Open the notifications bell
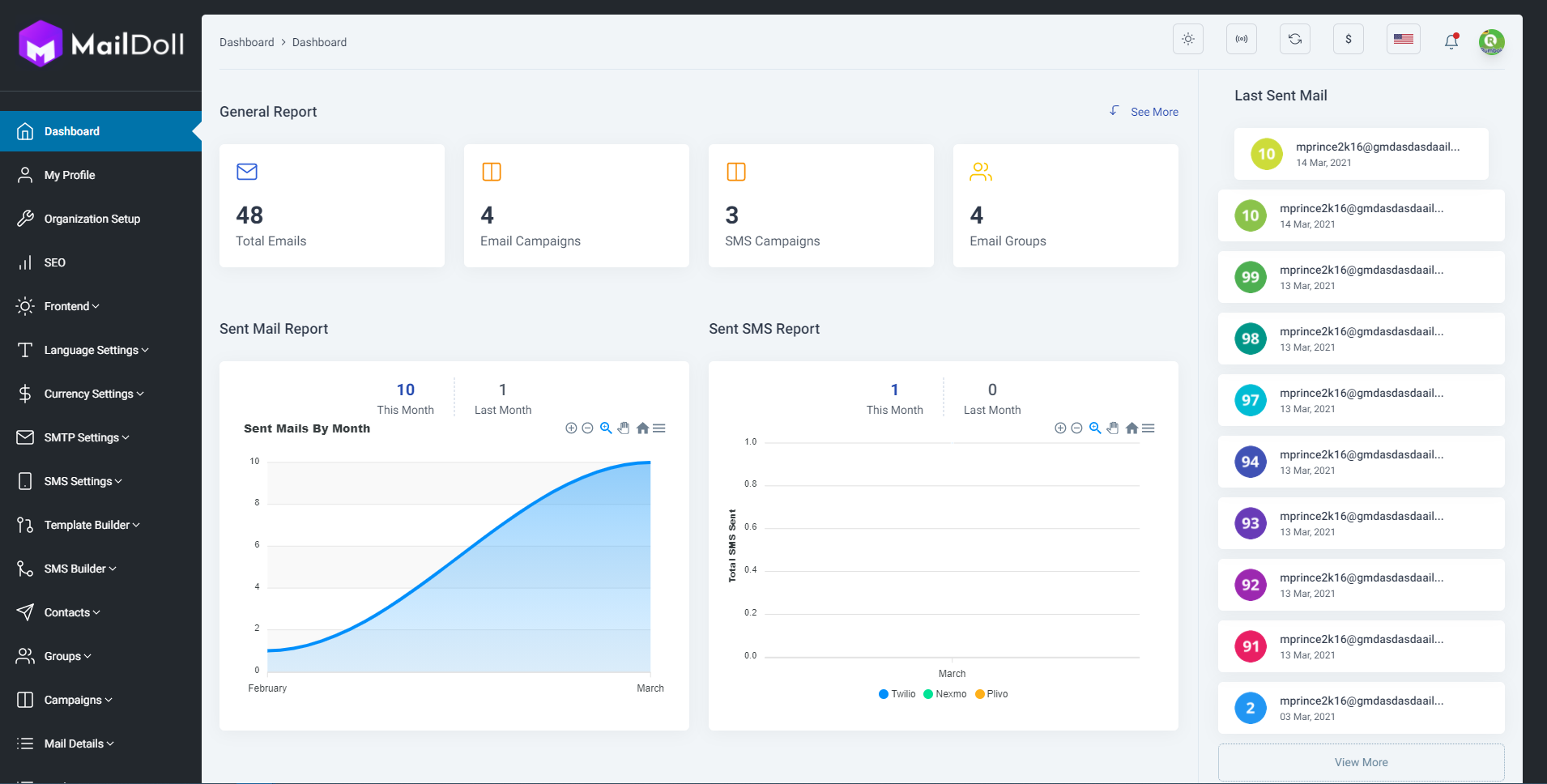This screenshot has height=784, width=1547. coord(1451,41)
